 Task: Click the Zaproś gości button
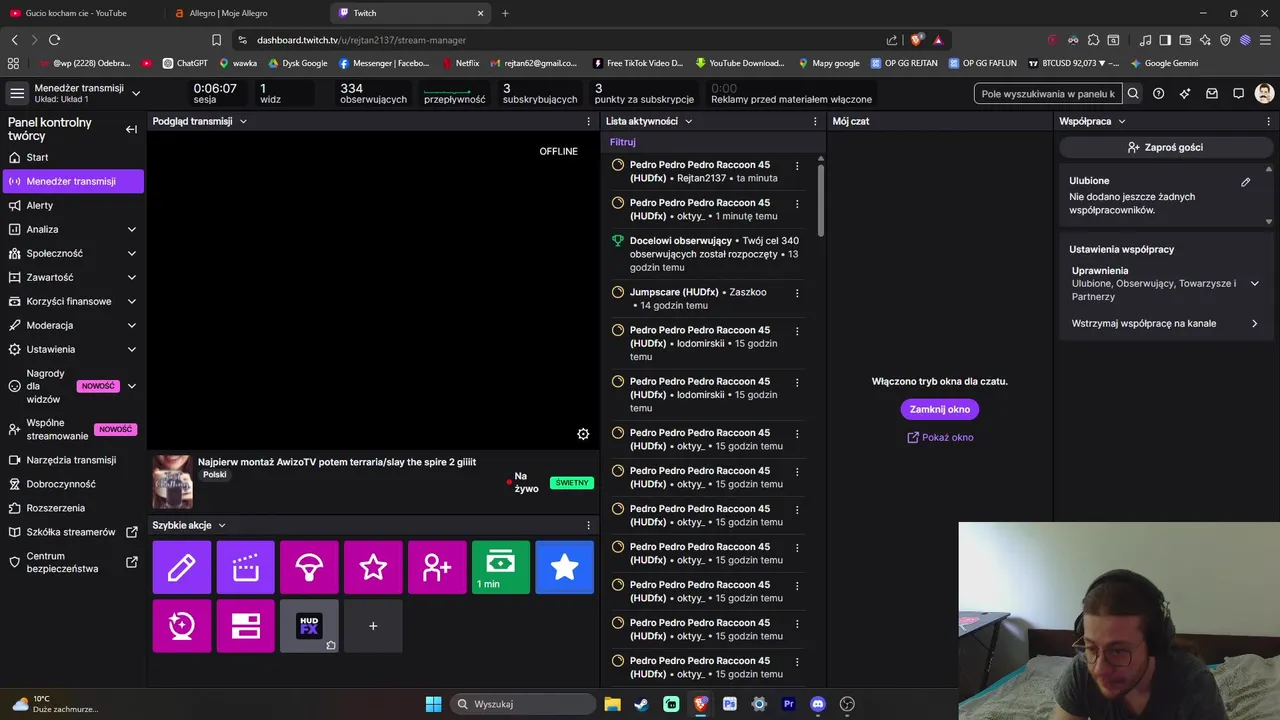point(1165,147)
